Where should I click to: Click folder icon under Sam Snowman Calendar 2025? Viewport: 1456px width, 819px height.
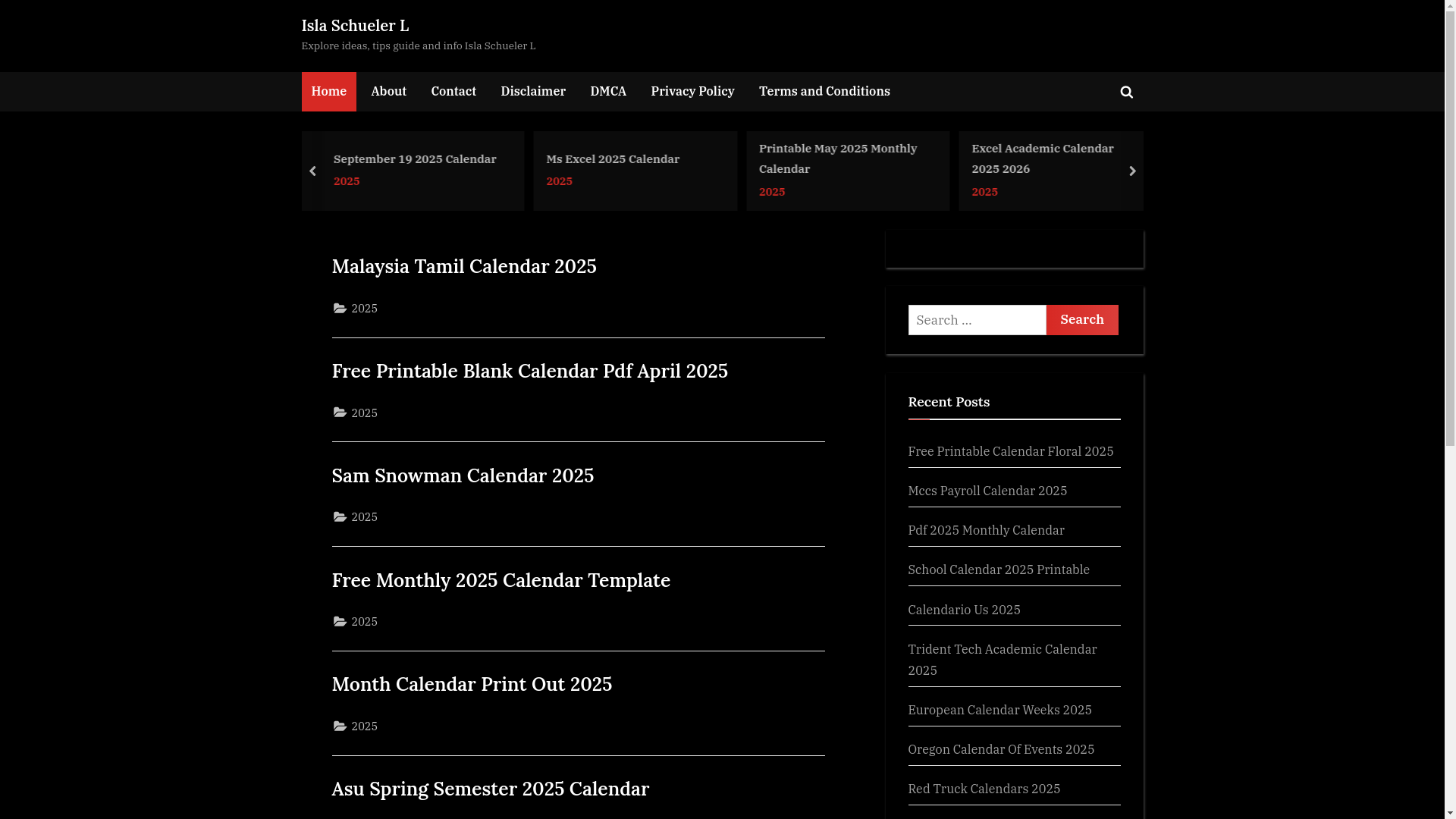[x=340, y=517]
